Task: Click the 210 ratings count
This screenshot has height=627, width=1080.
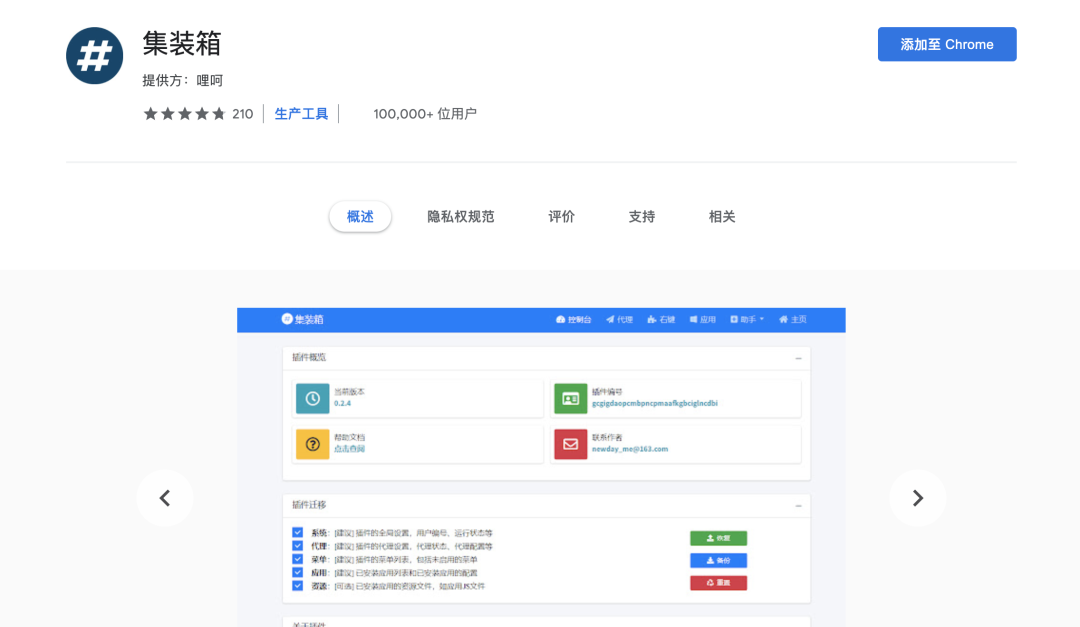Action: pos(242,114)
